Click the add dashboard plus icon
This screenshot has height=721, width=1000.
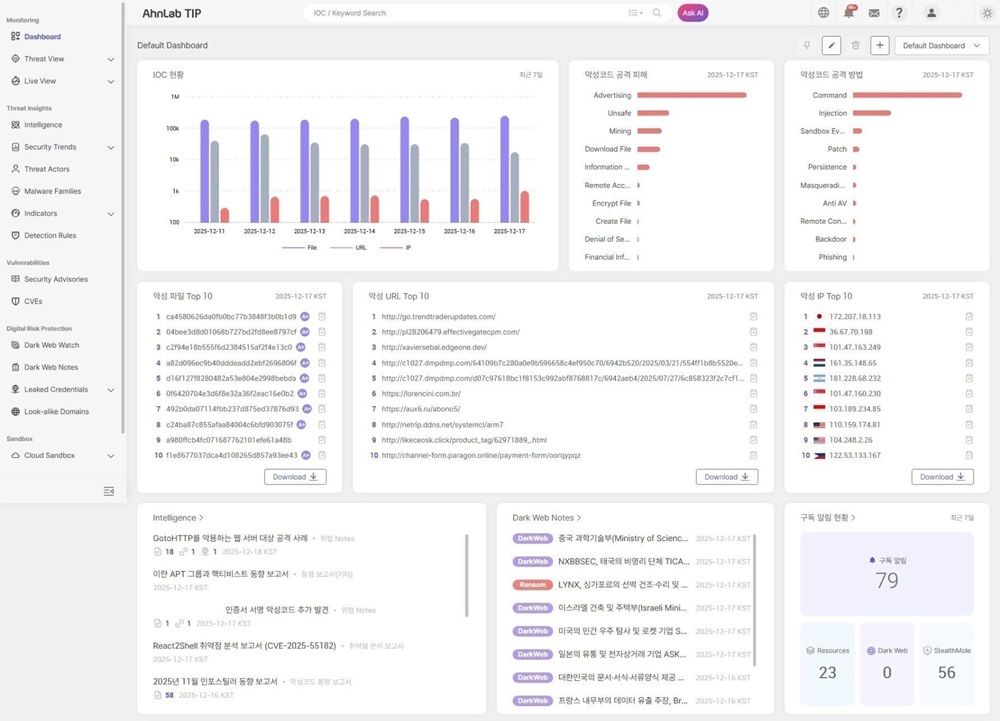(x=880, y=45)
